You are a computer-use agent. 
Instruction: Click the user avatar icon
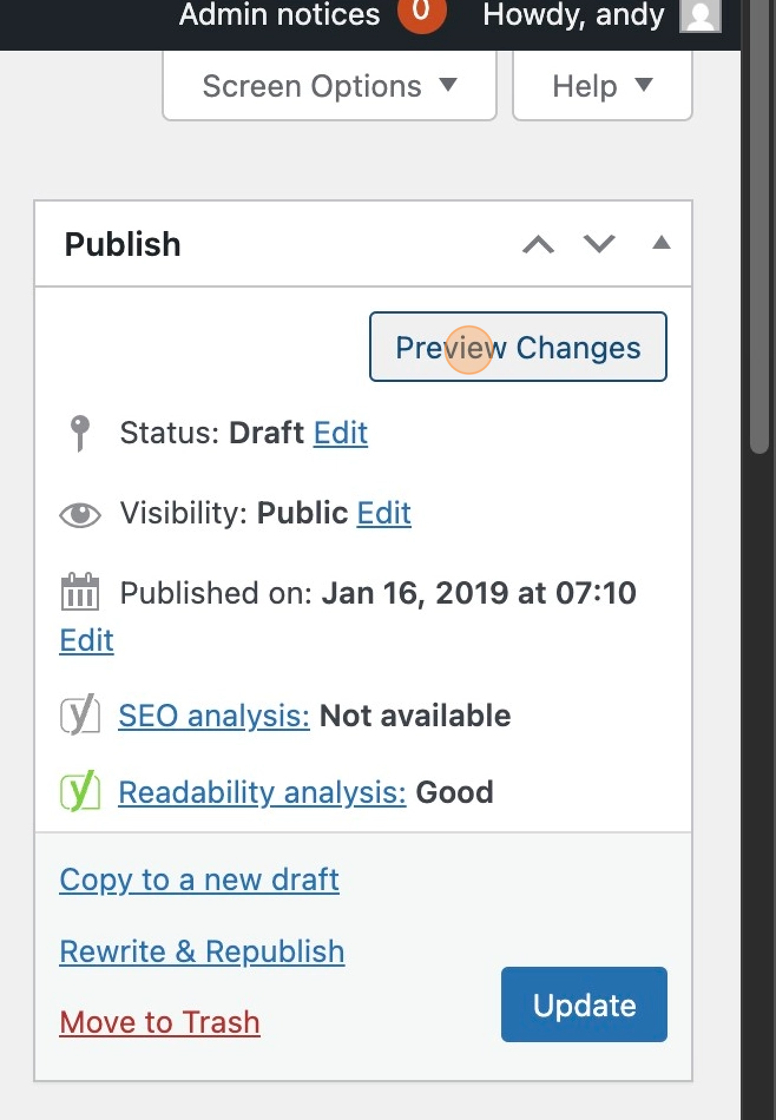pos(700,15)
